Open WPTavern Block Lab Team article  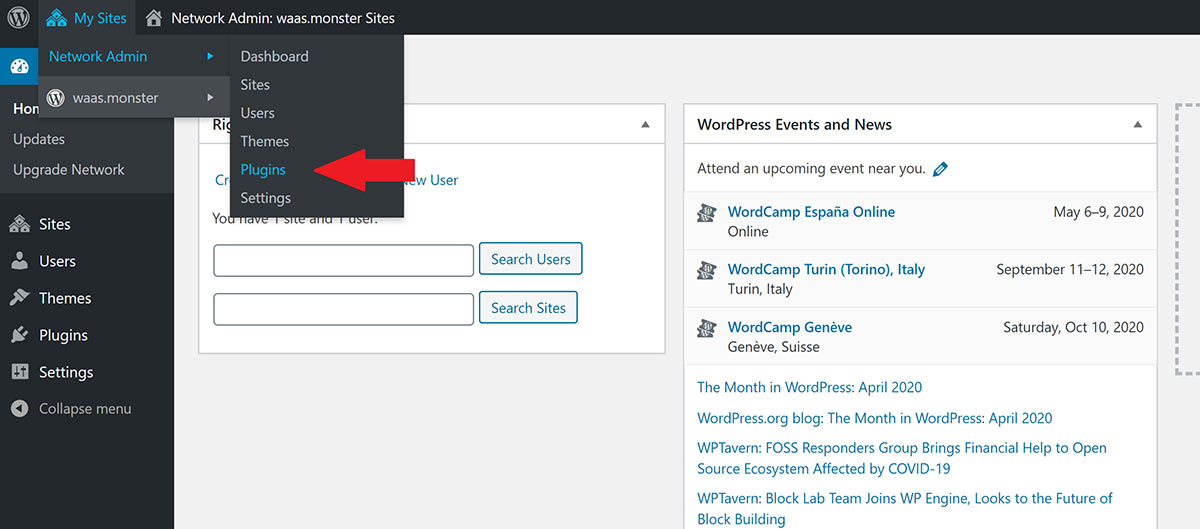[905, 508]
